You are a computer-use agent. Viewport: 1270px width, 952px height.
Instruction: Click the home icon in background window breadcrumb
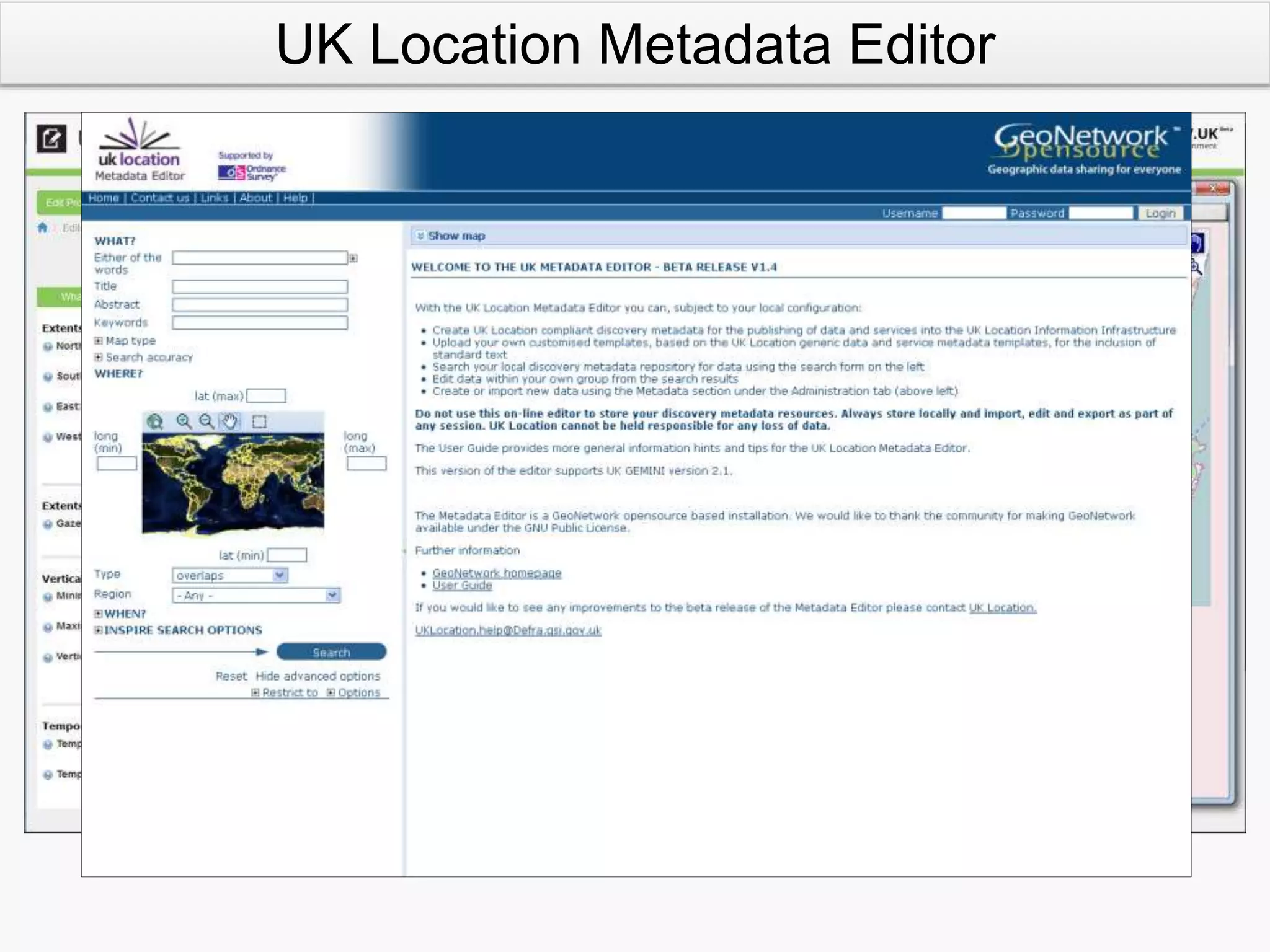[42, 227]
